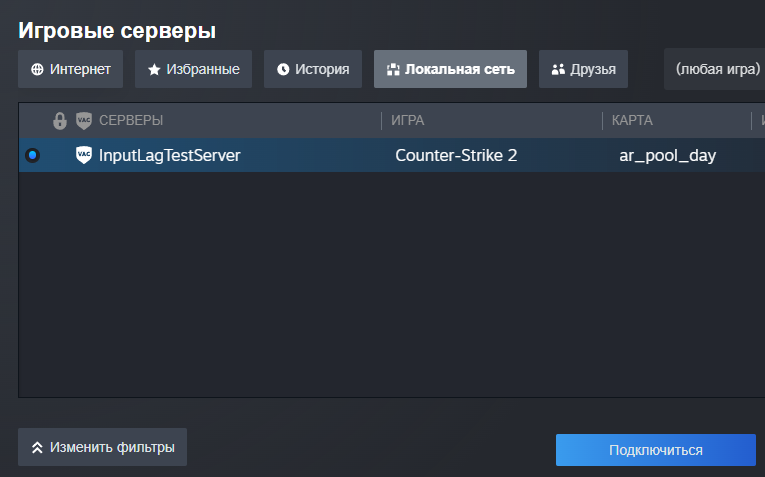This screenshot has width=765, height=477.
Task: Switch to the Друзья tab
Action: (583, 69)
